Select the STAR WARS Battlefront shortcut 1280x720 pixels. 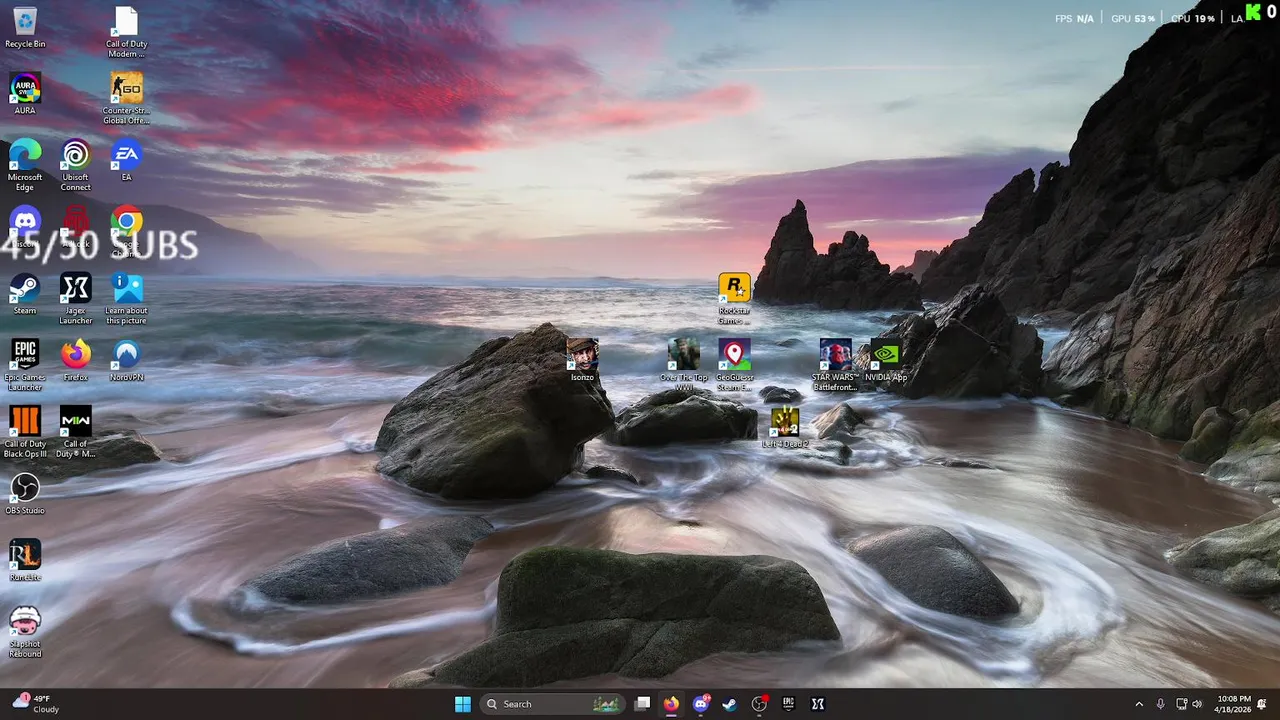coord(835,365)
